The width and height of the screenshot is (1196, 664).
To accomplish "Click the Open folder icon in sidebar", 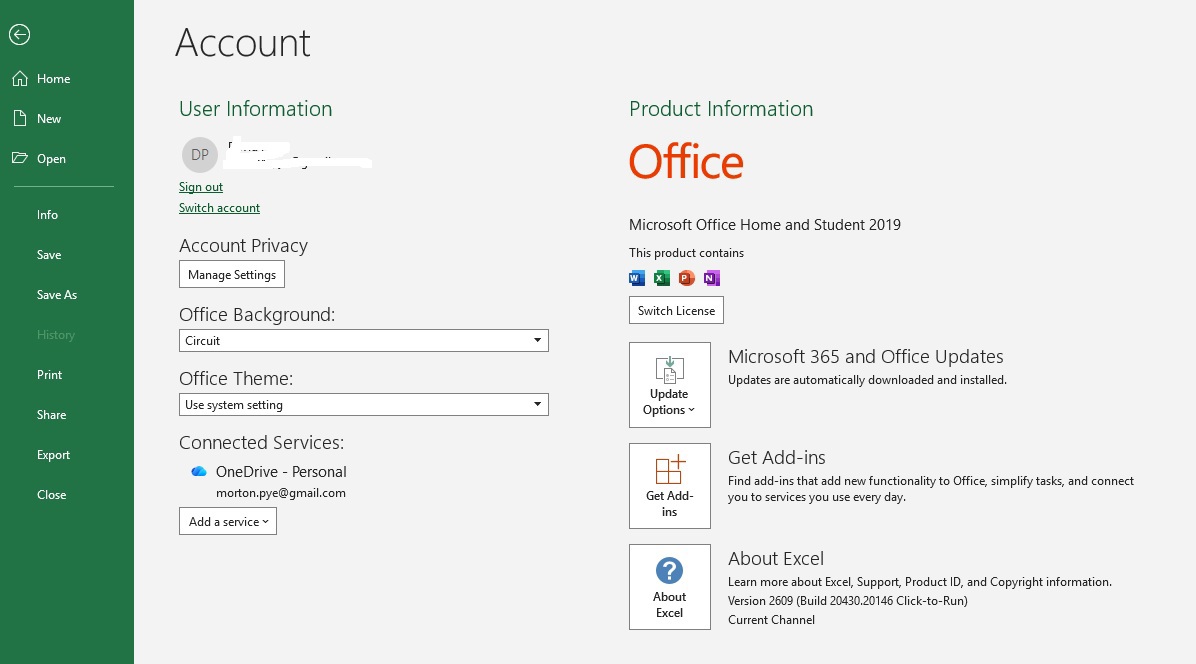I will (x=20, y=158).
